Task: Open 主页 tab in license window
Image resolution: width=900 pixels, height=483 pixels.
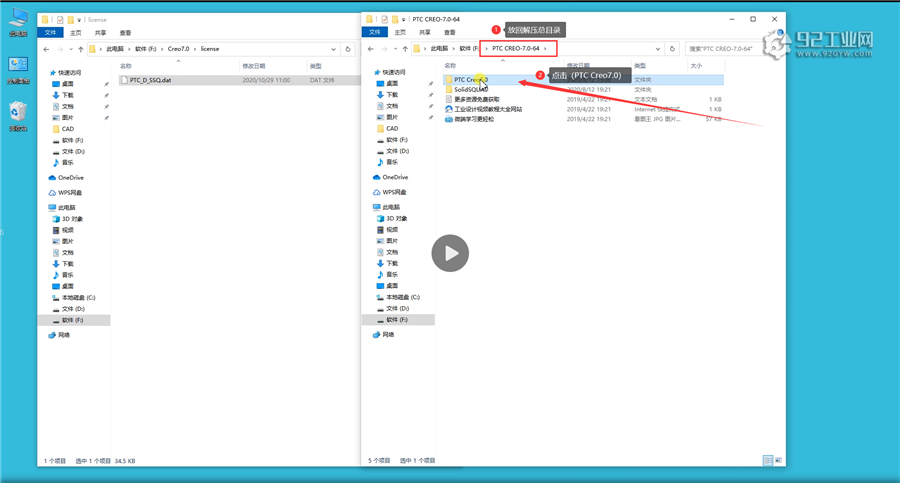Action: pyautogui.click(x=76, y=33)
